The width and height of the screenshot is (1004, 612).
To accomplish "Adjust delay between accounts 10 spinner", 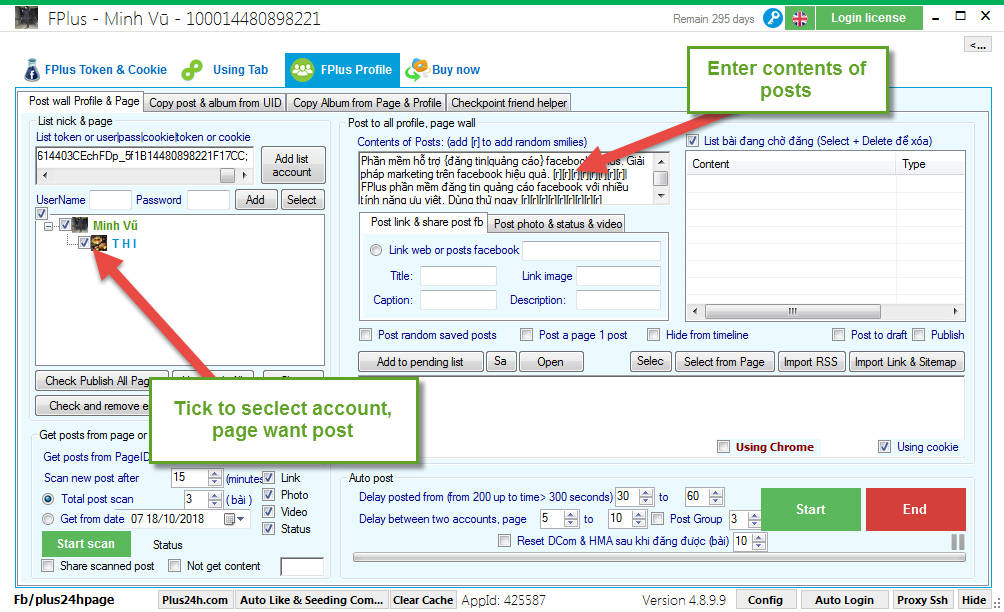I will pos(639,519).
